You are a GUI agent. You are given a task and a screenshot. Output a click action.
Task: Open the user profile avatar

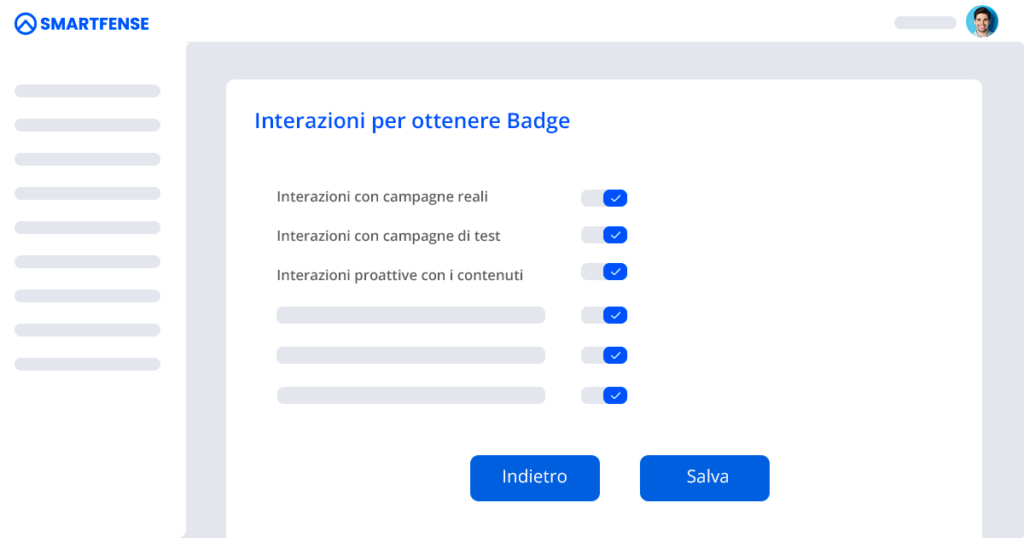pyautogui.click(x=982, y=22)
